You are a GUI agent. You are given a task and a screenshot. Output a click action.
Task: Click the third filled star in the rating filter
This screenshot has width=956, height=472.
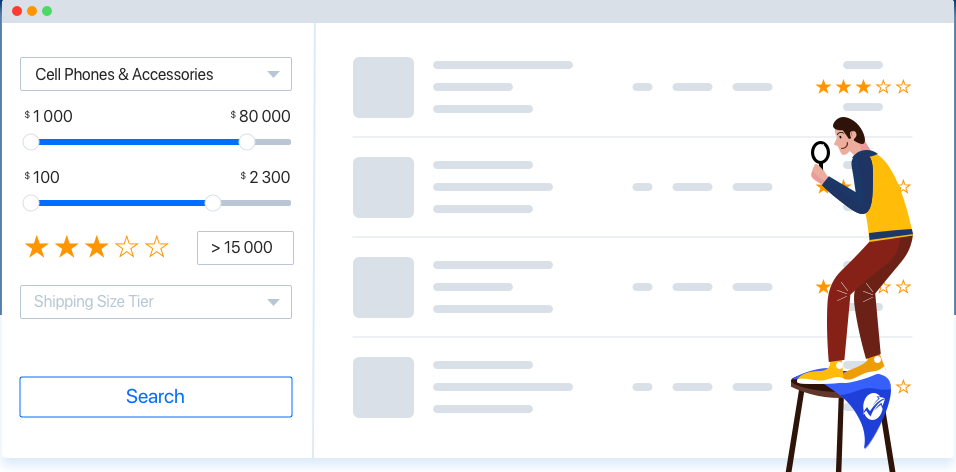(x=97, y=247)
